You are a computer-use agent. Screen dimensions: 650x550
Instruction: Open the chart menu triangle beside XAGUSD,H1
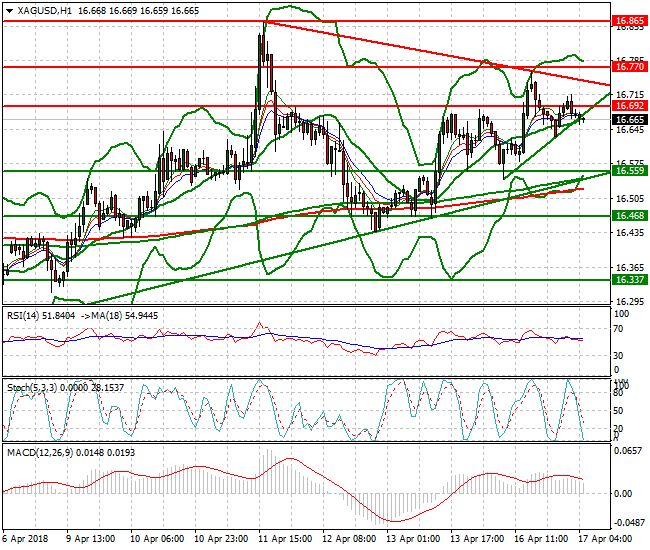pyautogui.click(x=10, y=11)
